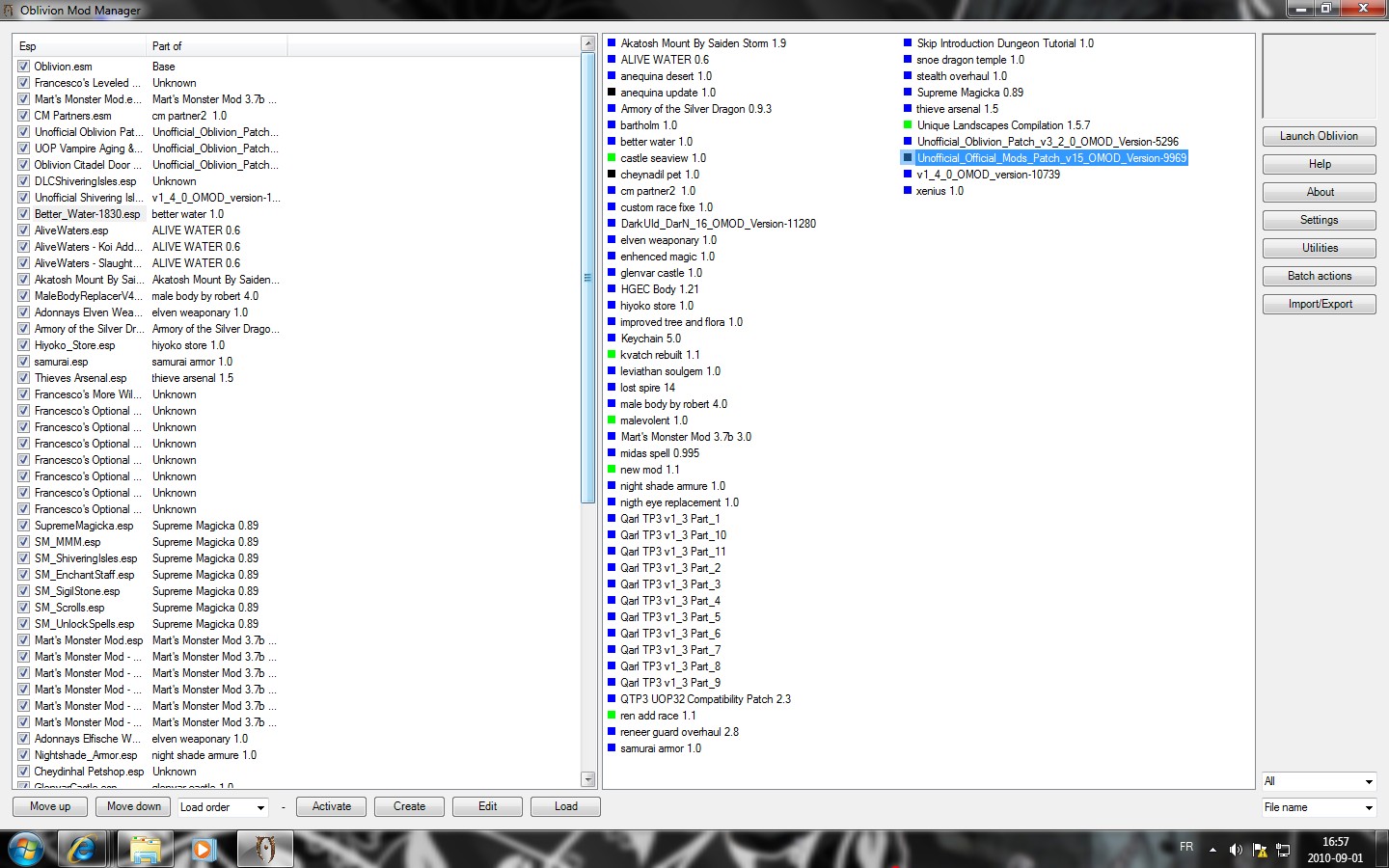Uncheck the Nightshade_Armor.esp checkbox
The height and width of the screenshot is (868, 1389).
click(23, 755)
